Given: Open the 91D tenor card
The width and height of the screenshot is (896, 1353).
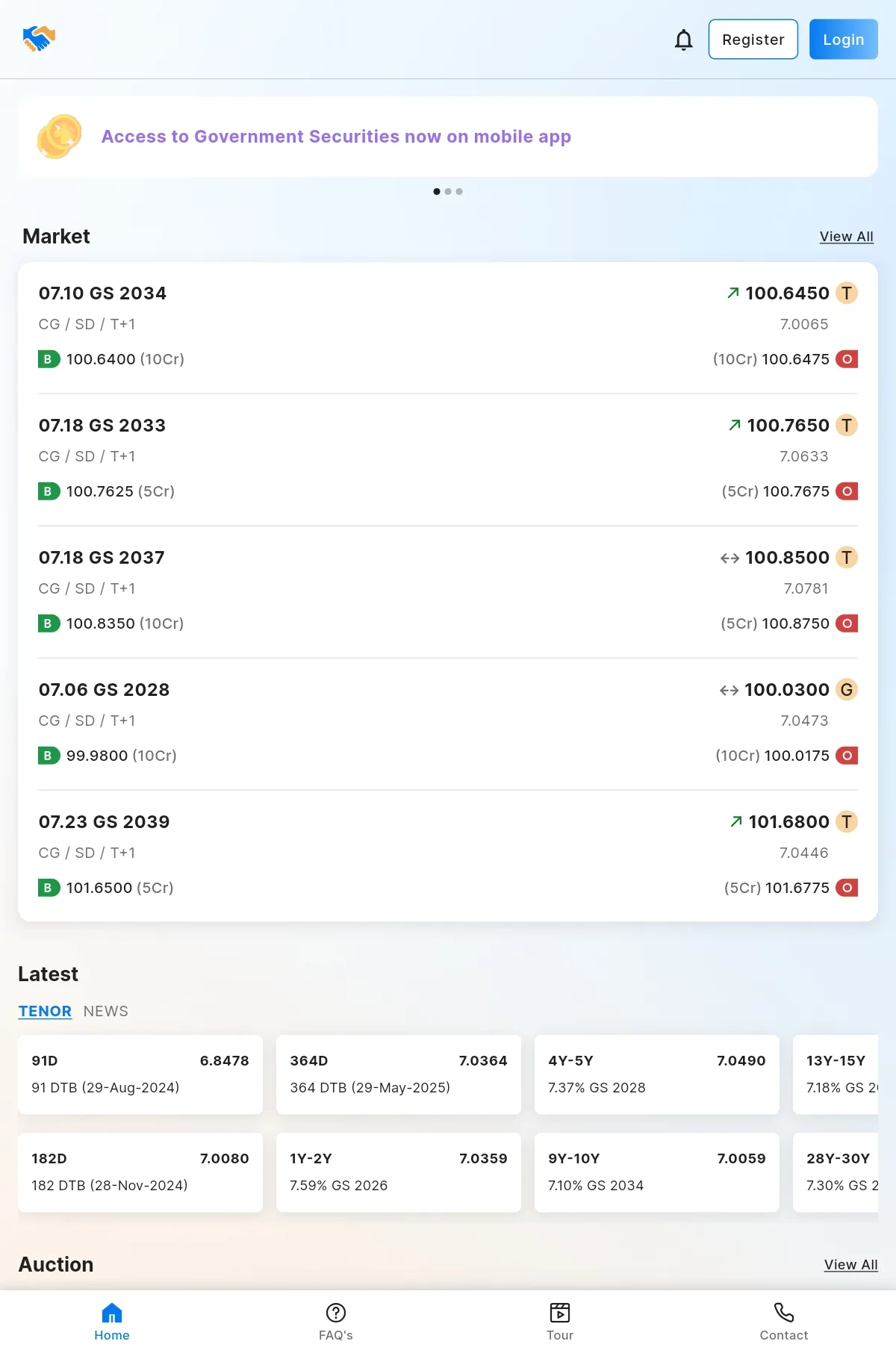Looking at the screenshot, I should click(x=140, y=1074).
